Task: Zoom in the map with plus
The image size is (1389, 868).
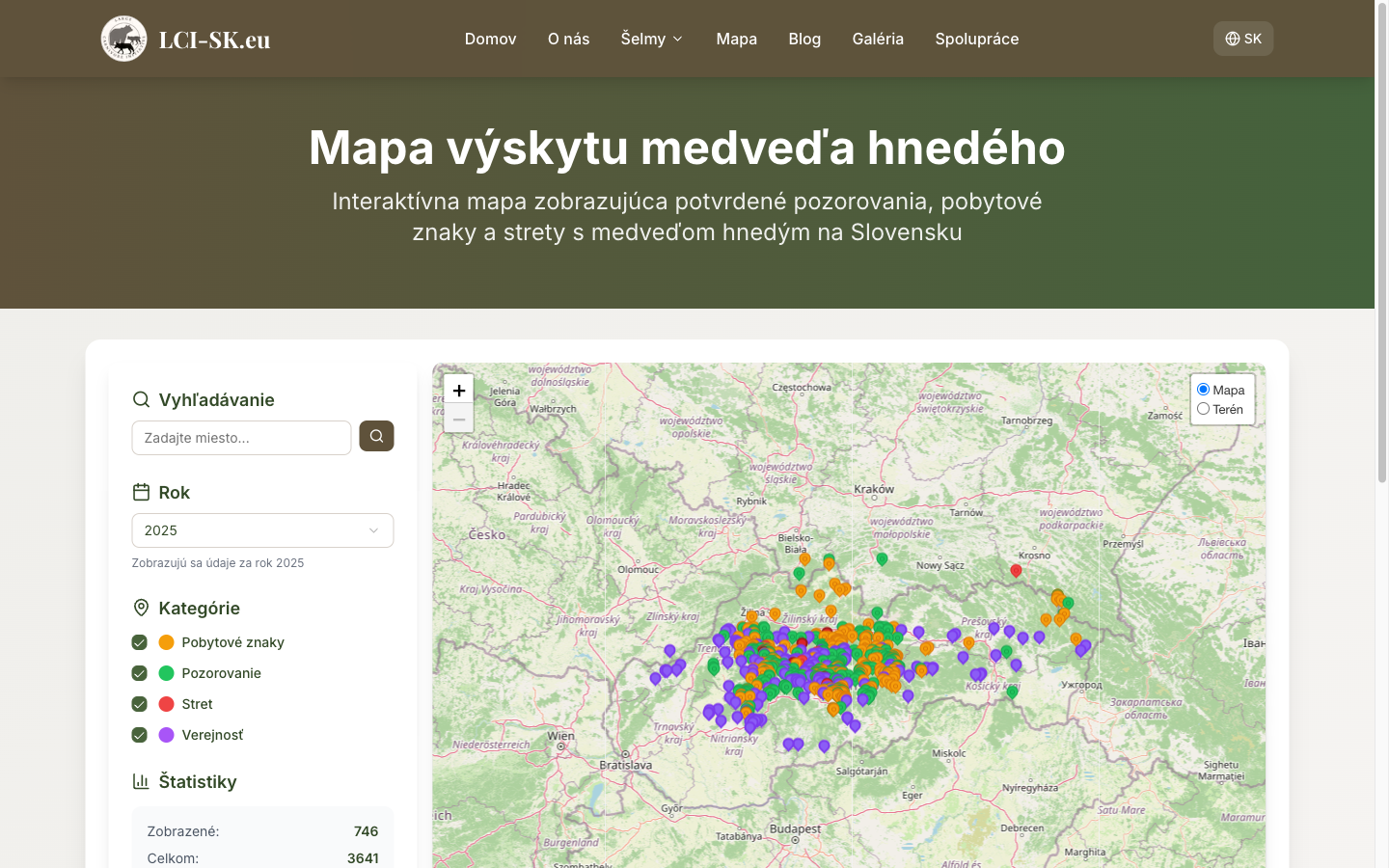Action: click(x=459, y=391)
